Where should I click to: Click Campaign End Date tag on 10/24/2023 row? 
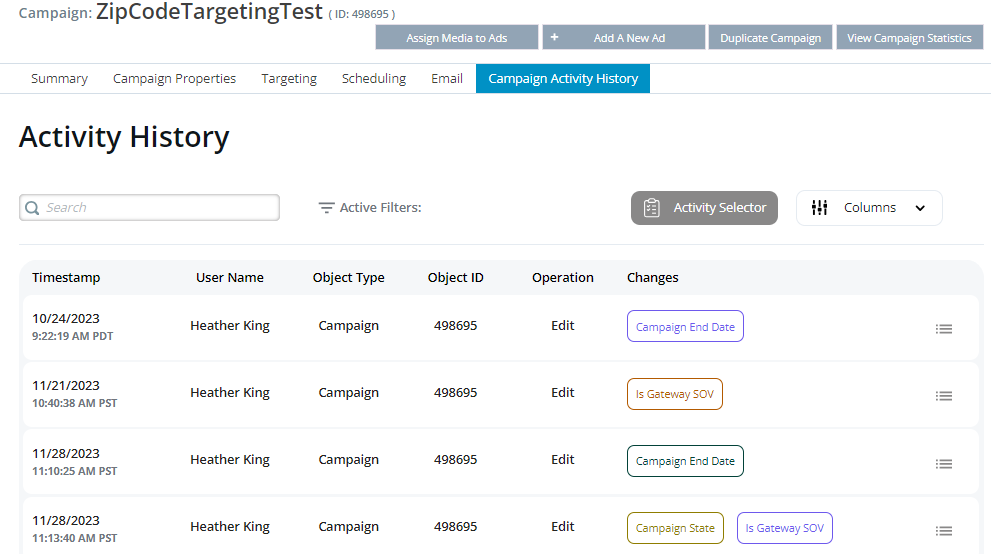pyautogui.click(x=685, y=327)
